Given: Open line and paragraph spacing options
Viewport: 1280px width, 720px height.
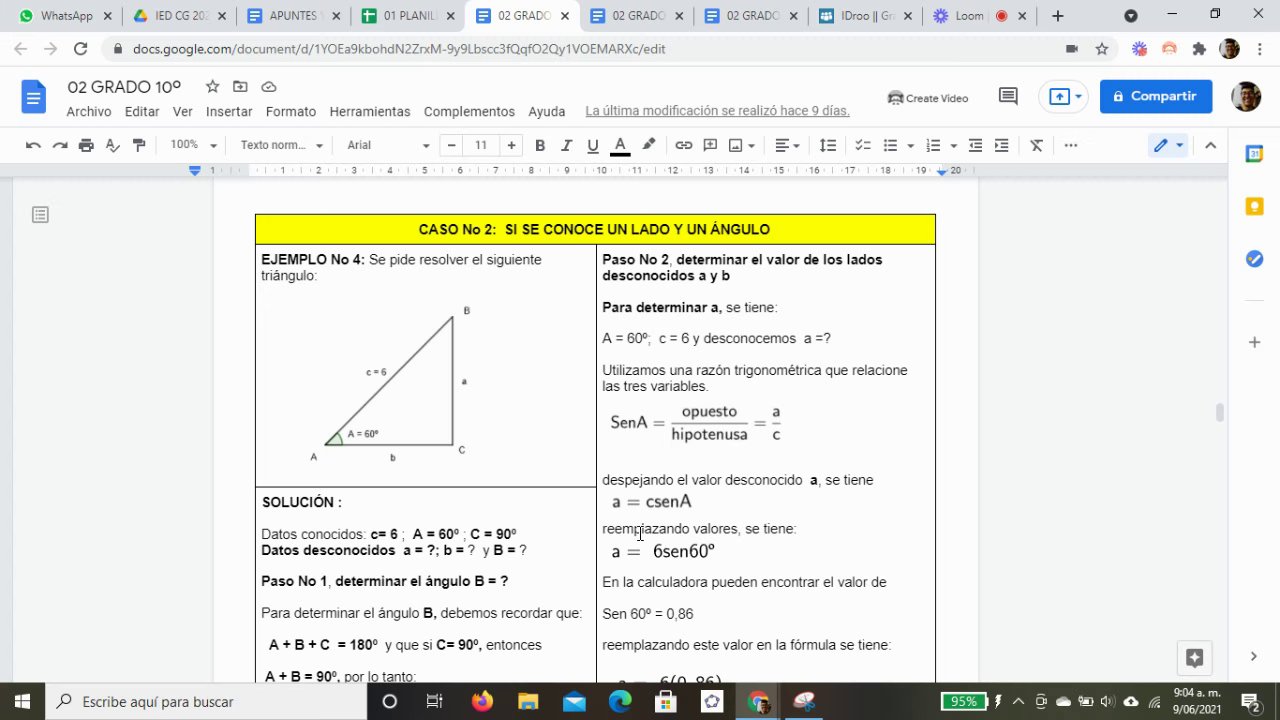Looking at the screenshot, I should point(828,145).
